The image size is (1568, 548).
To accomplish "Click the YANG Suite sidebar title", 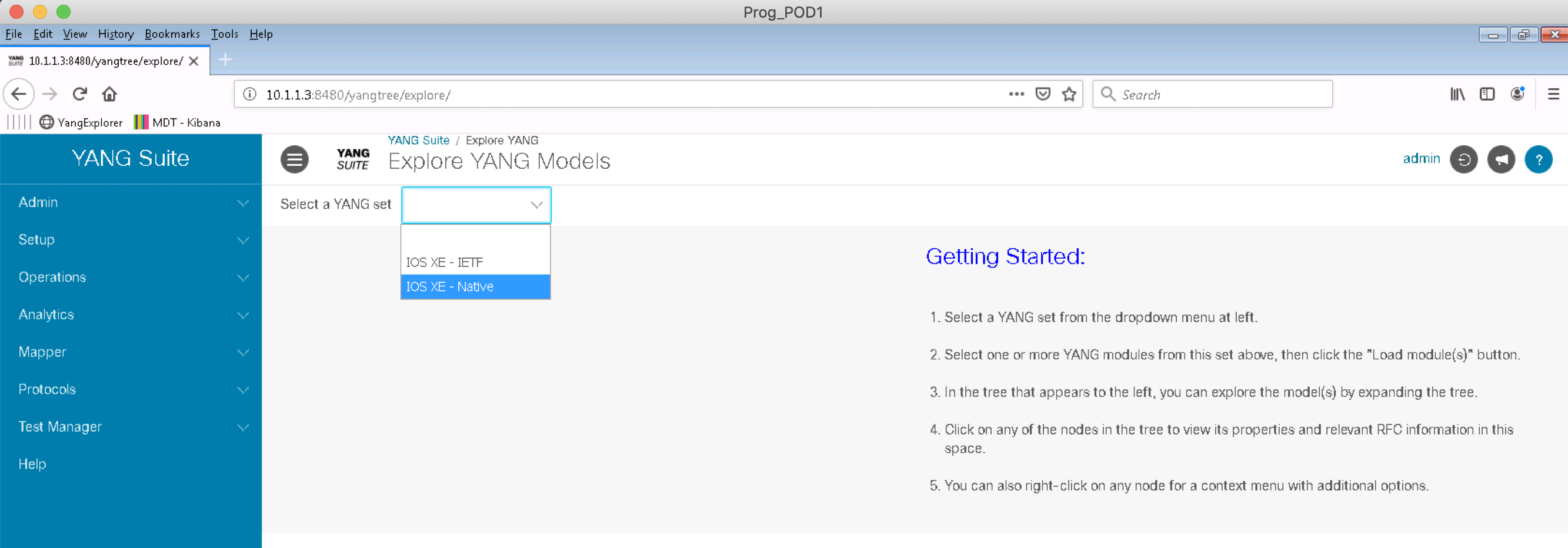I will [x=130, y=159].
